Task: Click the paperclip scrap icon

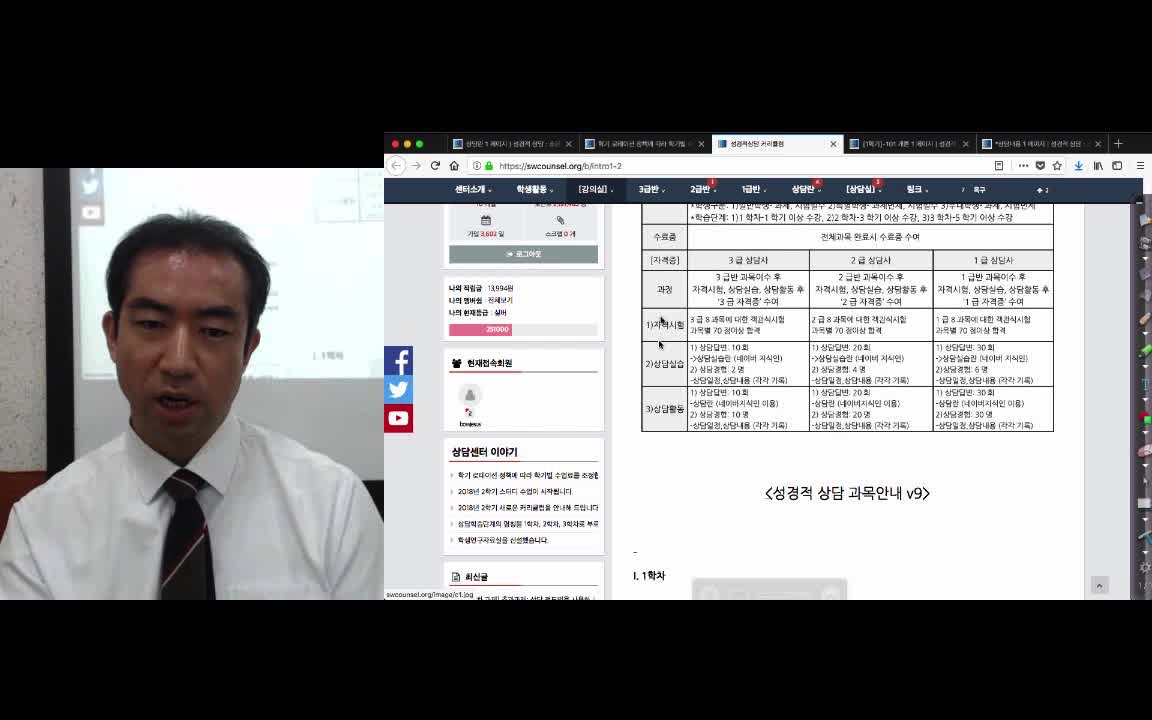Action: click(x=560, y=220)
